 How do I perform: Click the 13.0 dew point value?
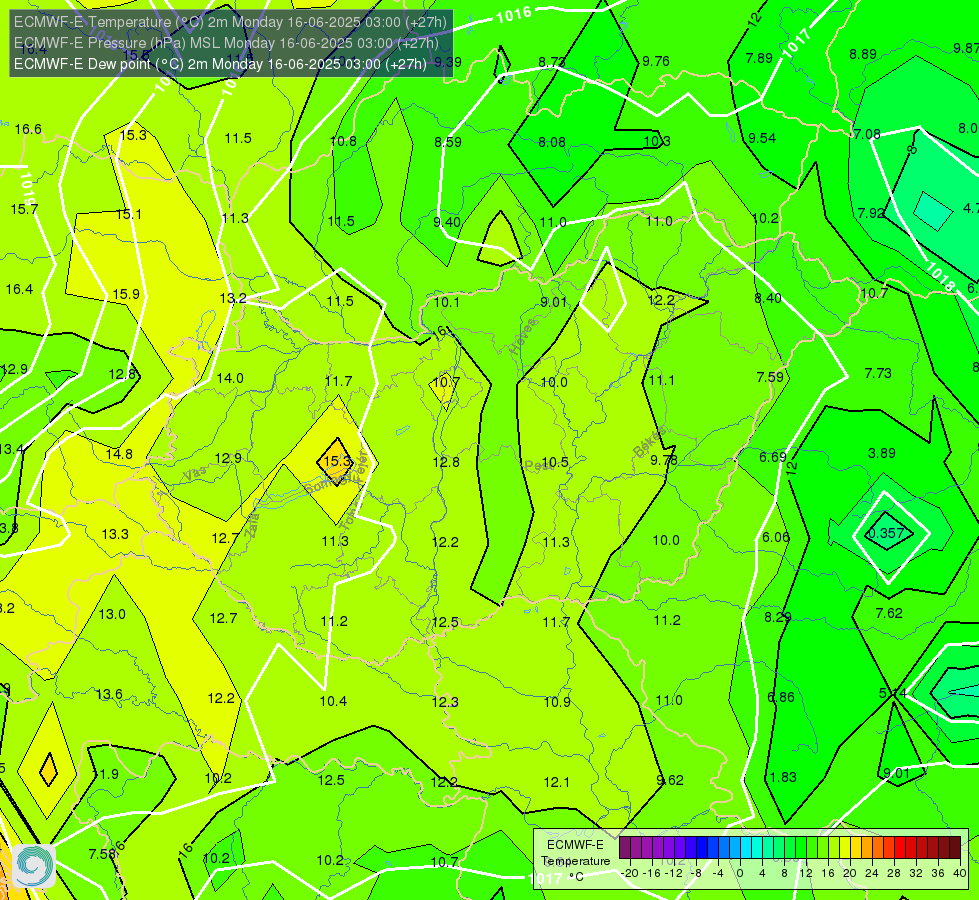coord(112,614)
